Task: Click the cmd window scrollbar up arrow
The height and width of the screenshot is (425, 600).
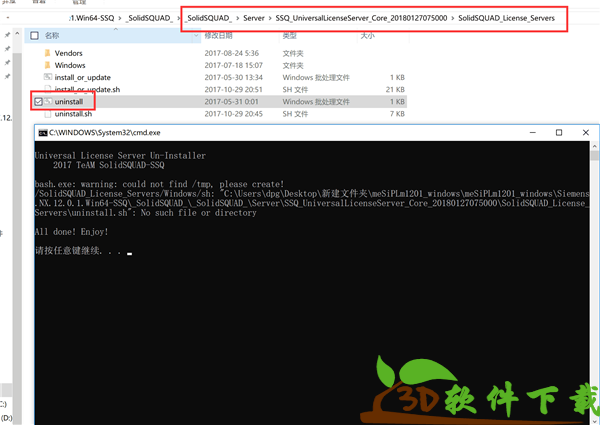Action: [x=594, y=146]
